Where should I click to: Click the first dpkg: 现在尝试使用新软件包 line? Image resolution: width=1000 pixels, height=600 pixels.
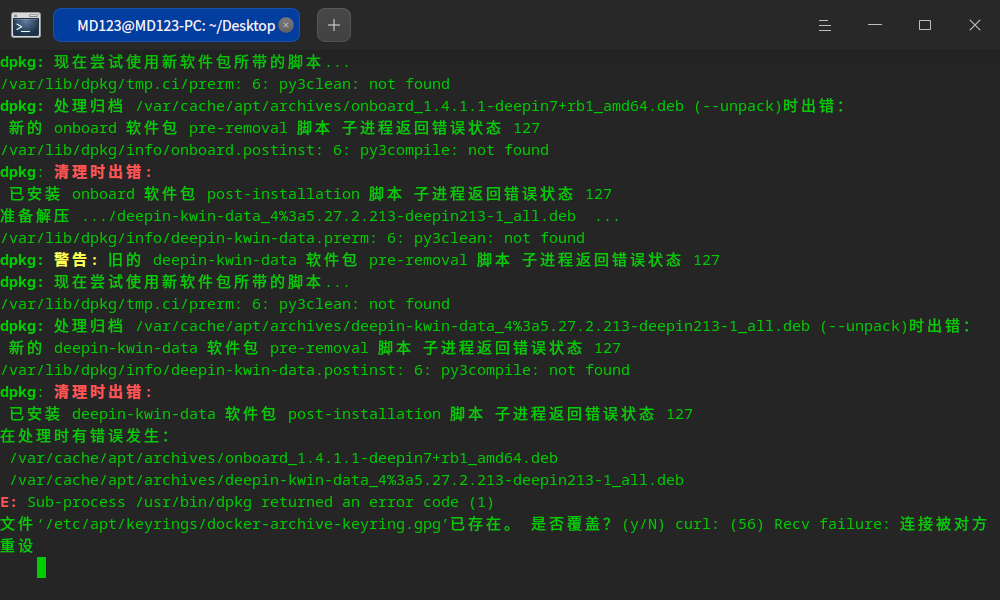[175, 62]
